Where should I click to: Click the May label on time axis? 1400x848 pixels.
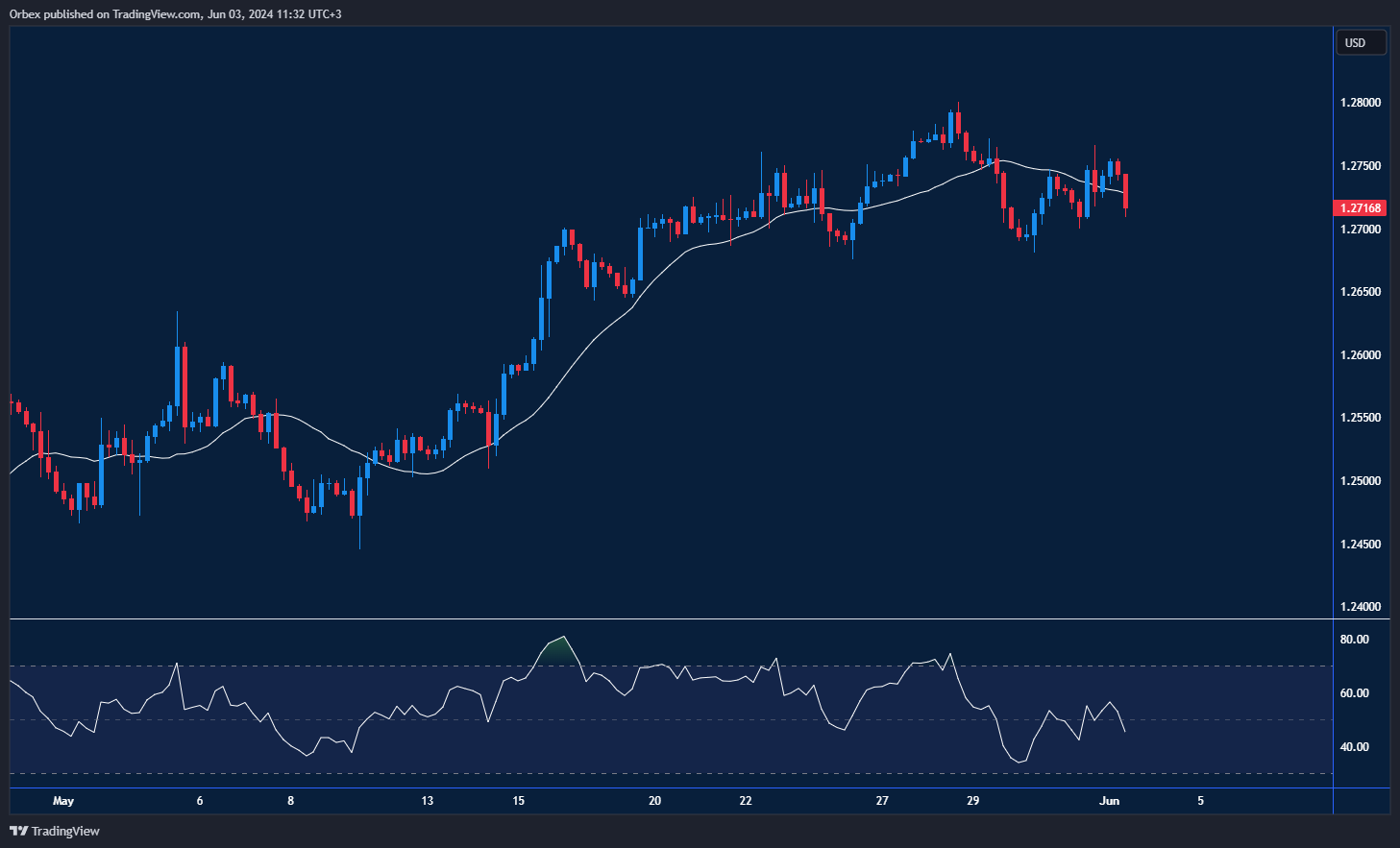tap(63, 801)
